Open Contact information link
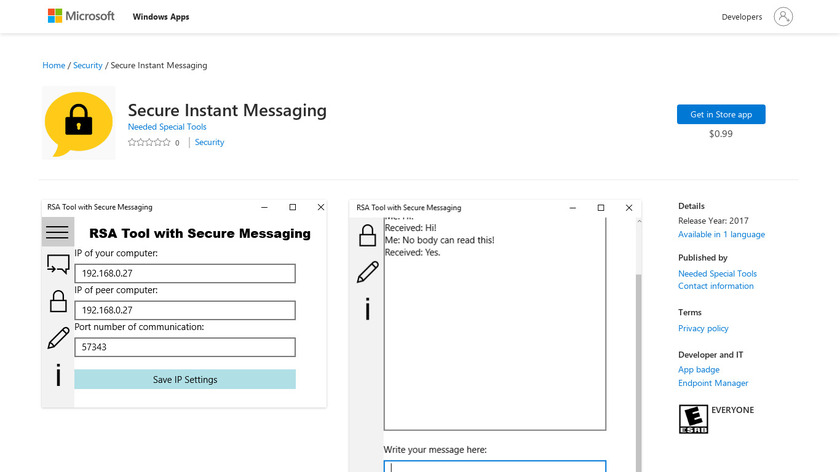840x472 pixels. tap(716, 286)
